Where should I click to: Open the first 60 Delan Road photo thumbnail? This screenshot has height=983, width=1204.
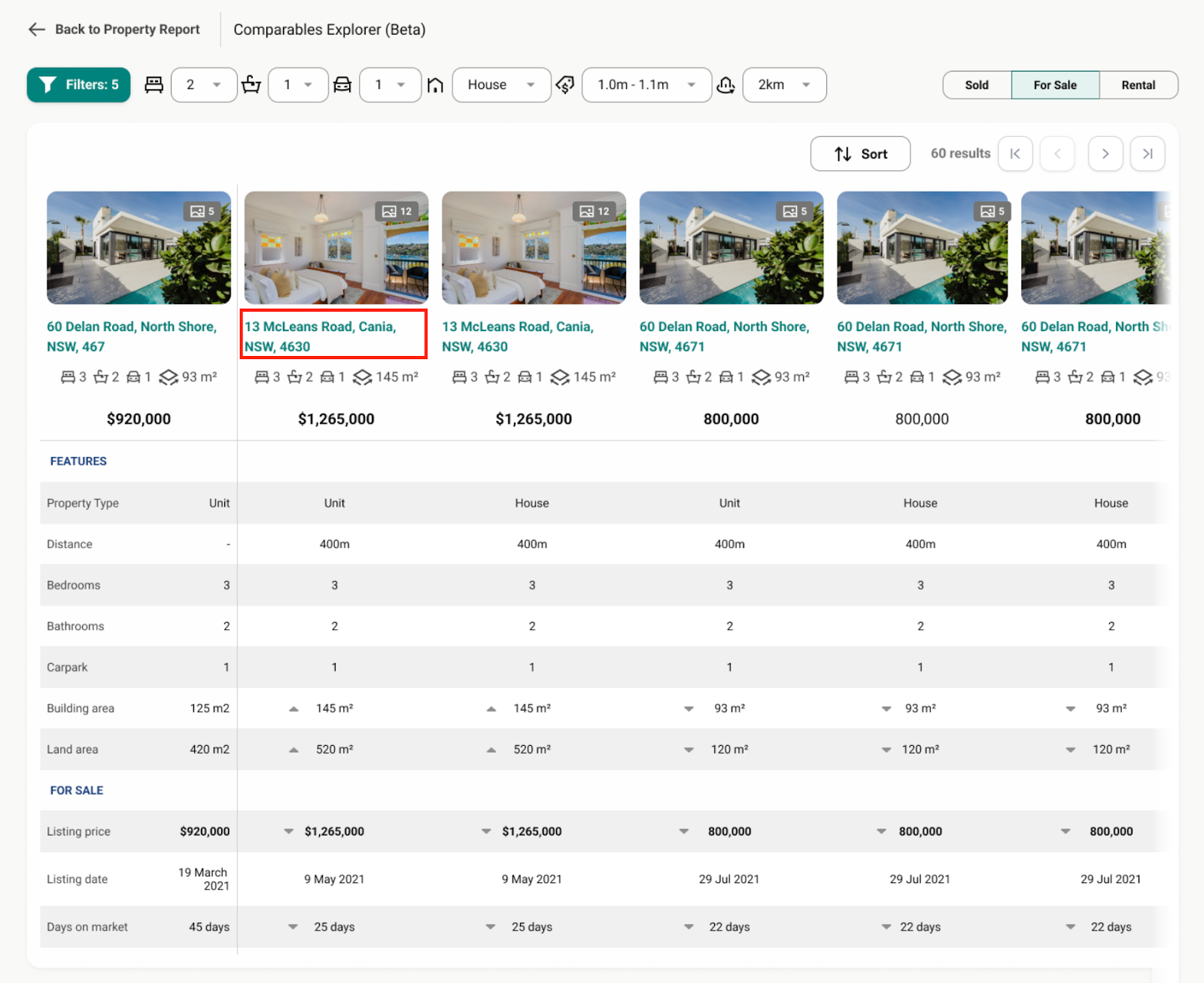(x=138, y=248)
